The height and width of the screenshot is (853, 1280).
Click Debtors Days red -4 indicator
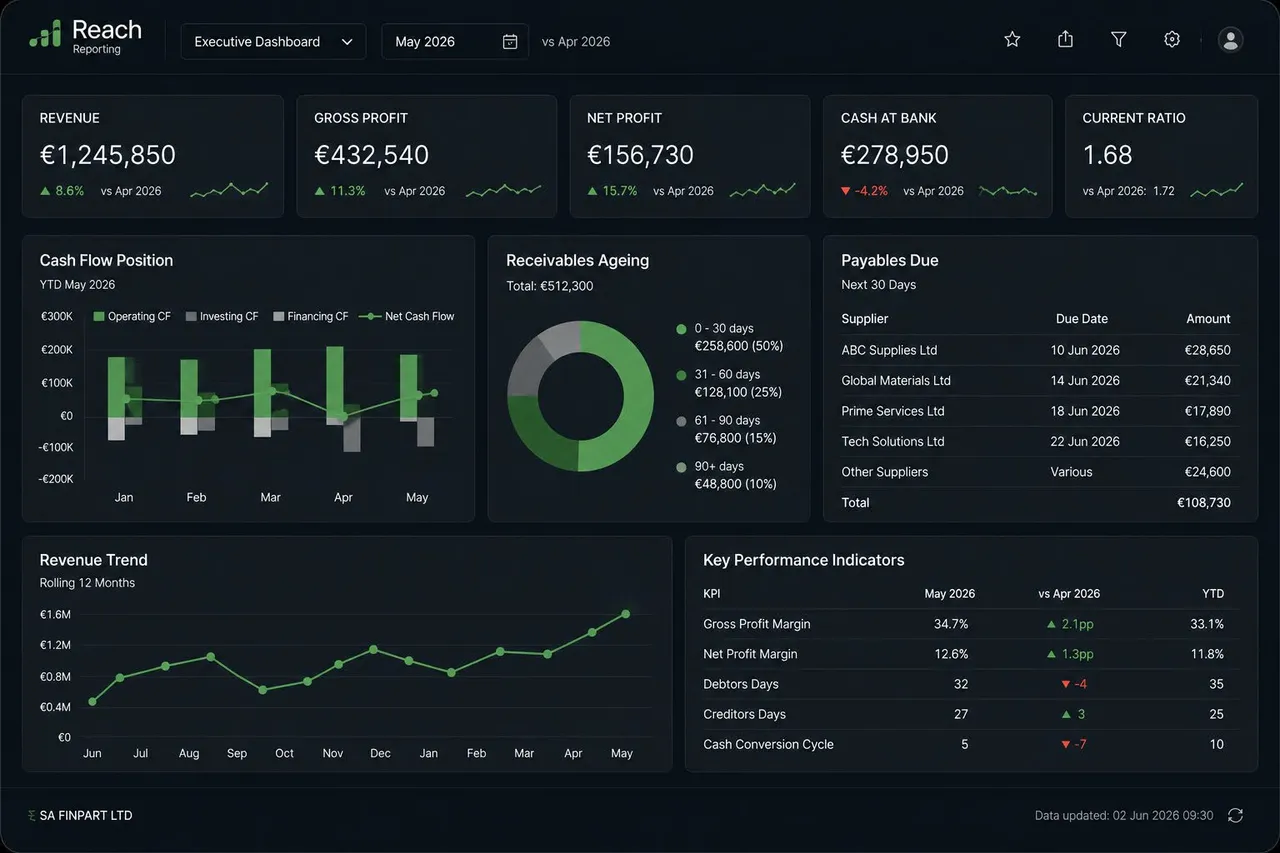pos(1073,684)
